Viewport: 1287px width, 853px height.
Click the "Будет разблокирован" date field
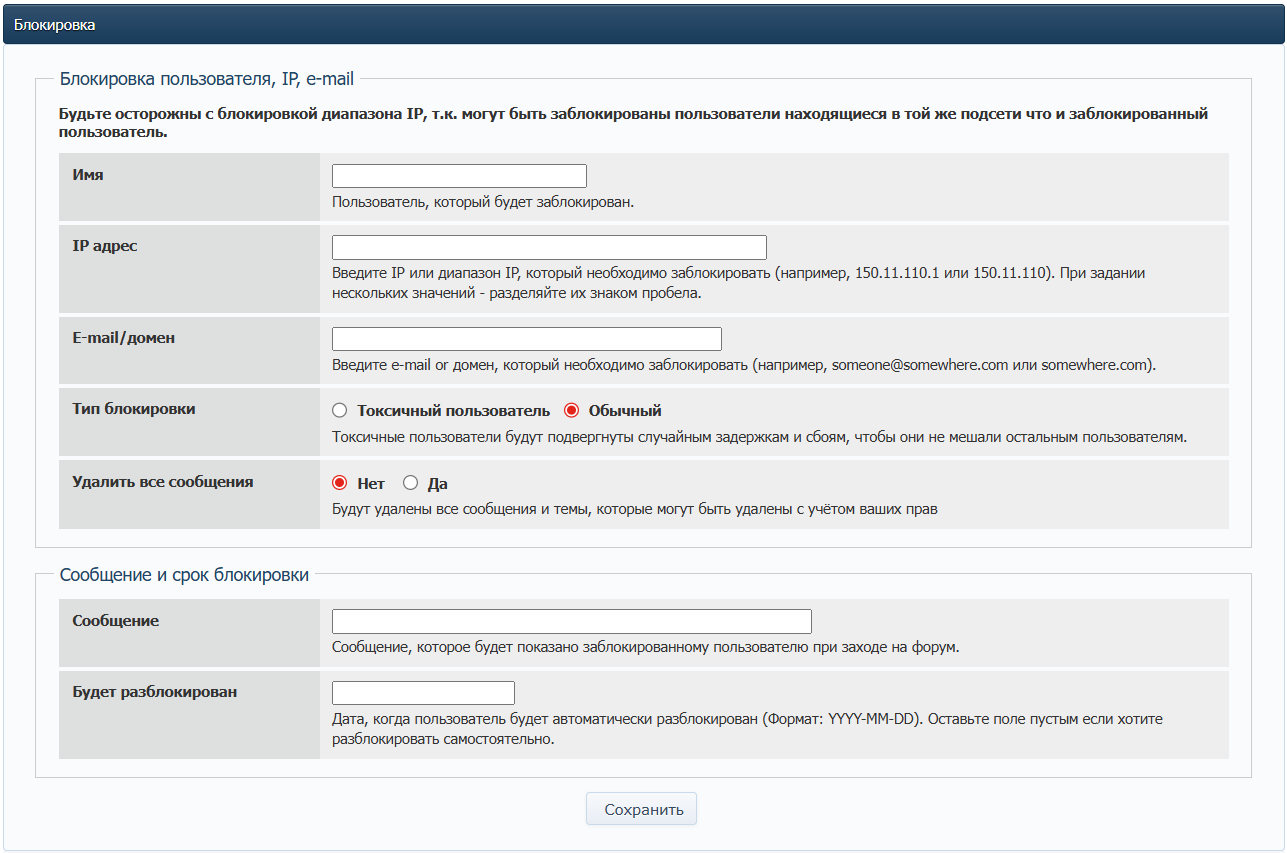click(x=423, y=693)
